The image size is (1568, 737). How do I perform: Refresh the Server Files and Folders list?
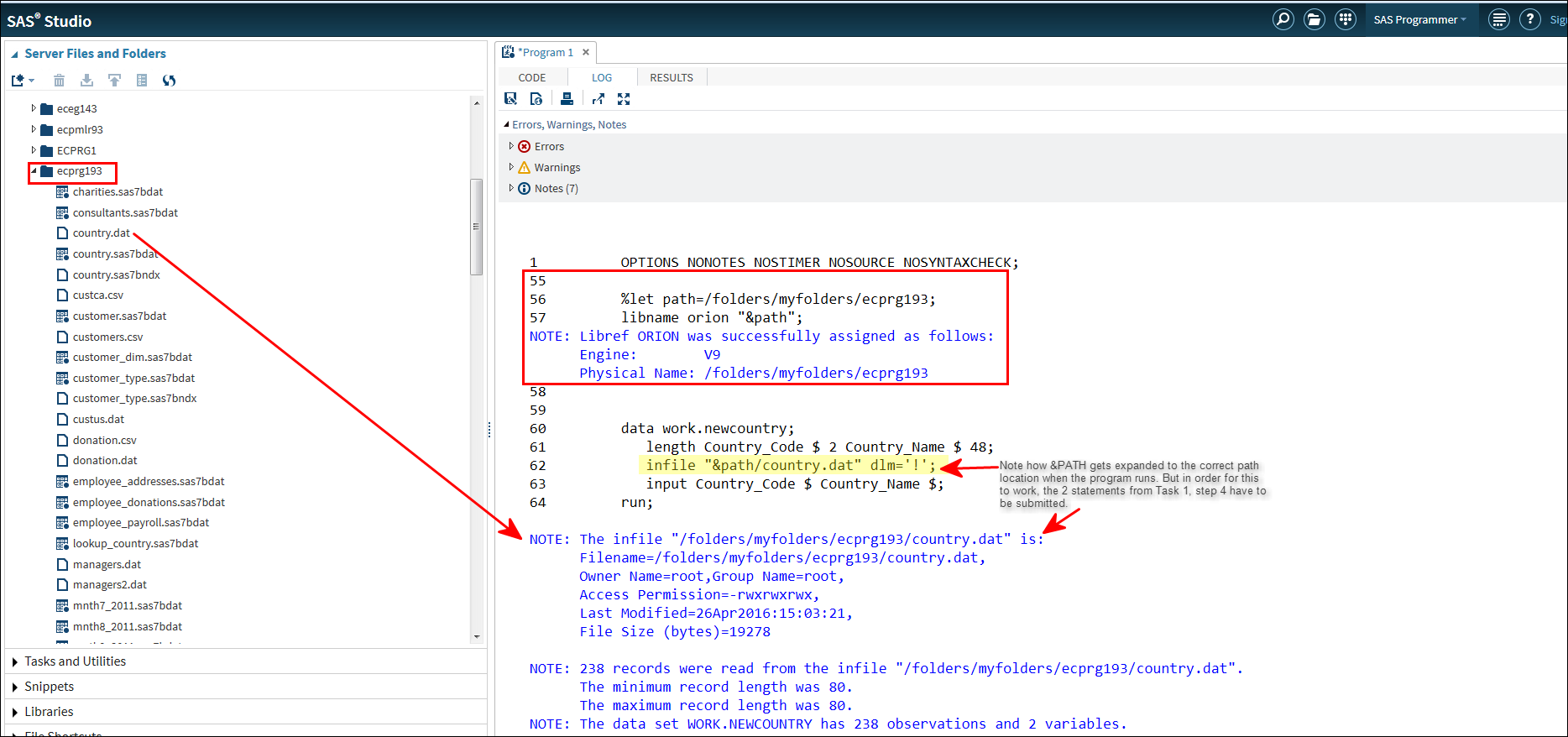[x=169, y=81]
